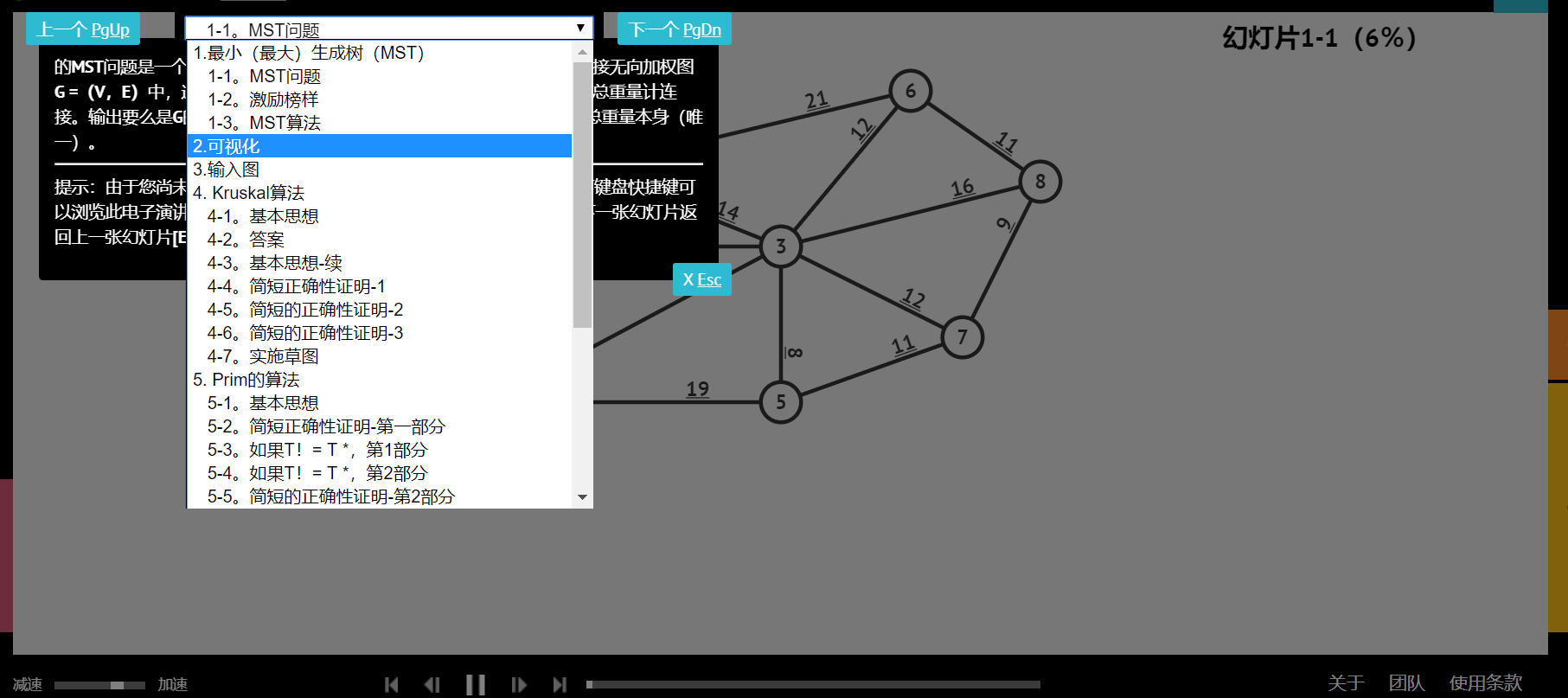Click graph vertex 7
The width and height of the screenshot is (1568, 698).
[x=963, y=336]
